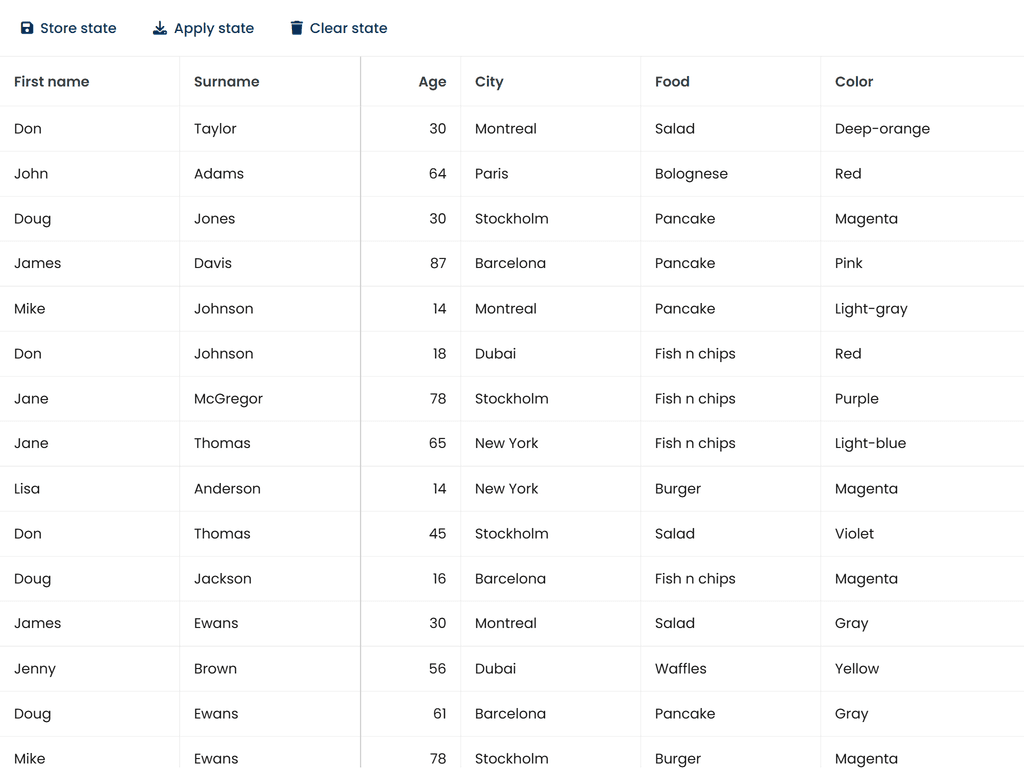Click the Paris city cell

pos(491,174)
